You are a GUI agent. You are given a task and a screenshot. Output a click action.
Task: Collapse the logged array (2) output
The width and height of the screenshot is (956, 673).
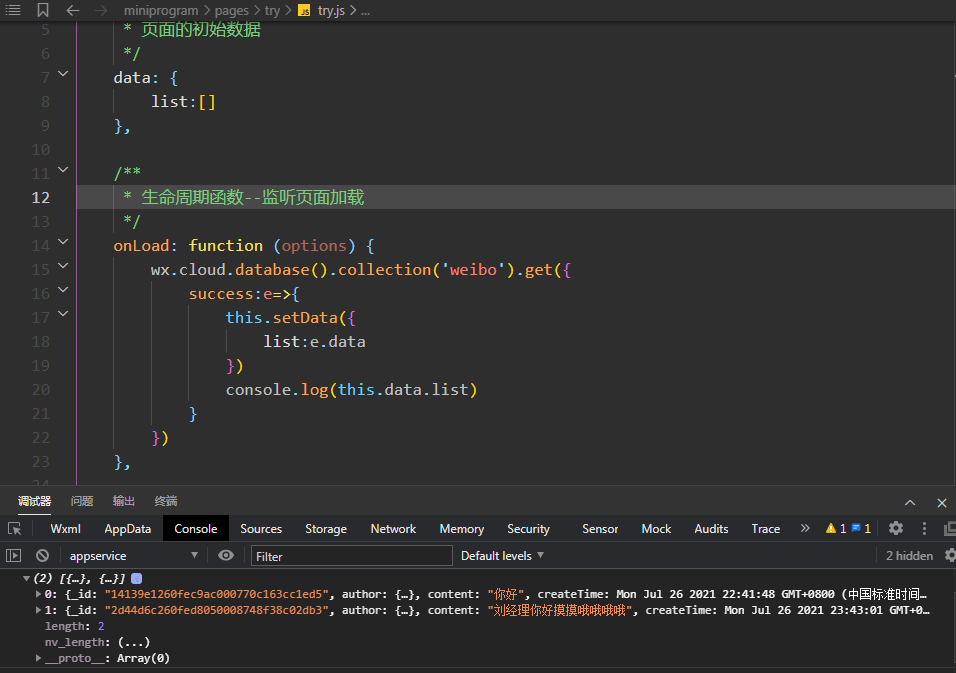(x=26, y=579)
